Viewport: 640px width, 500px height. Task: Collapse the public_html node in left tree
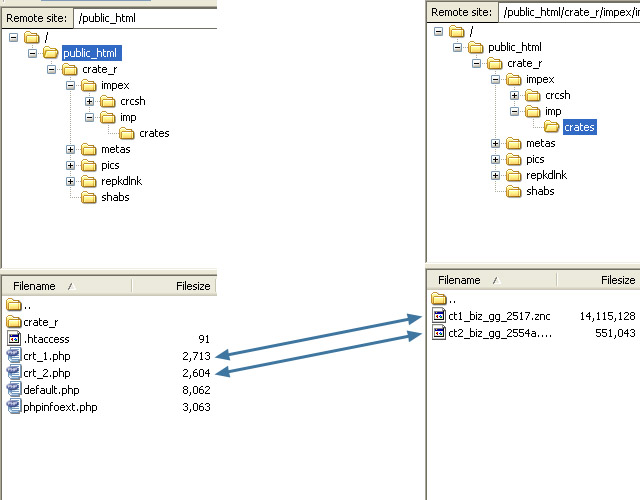33,53
